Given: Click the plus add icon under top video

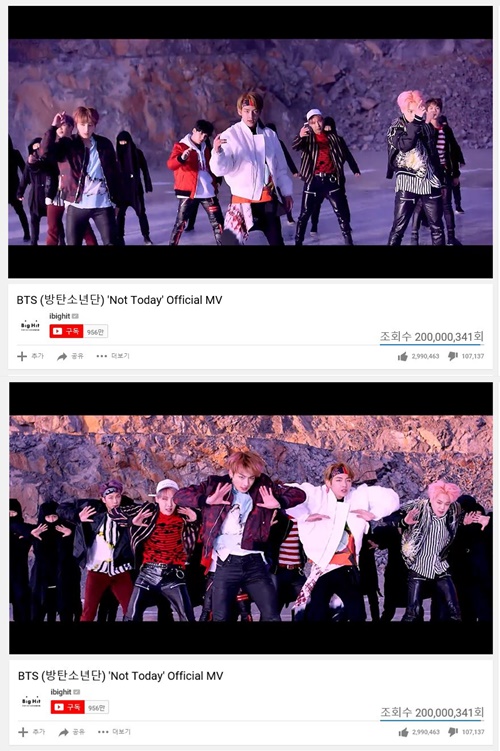Looking at the screenshot, I should [x=22, y=356].
